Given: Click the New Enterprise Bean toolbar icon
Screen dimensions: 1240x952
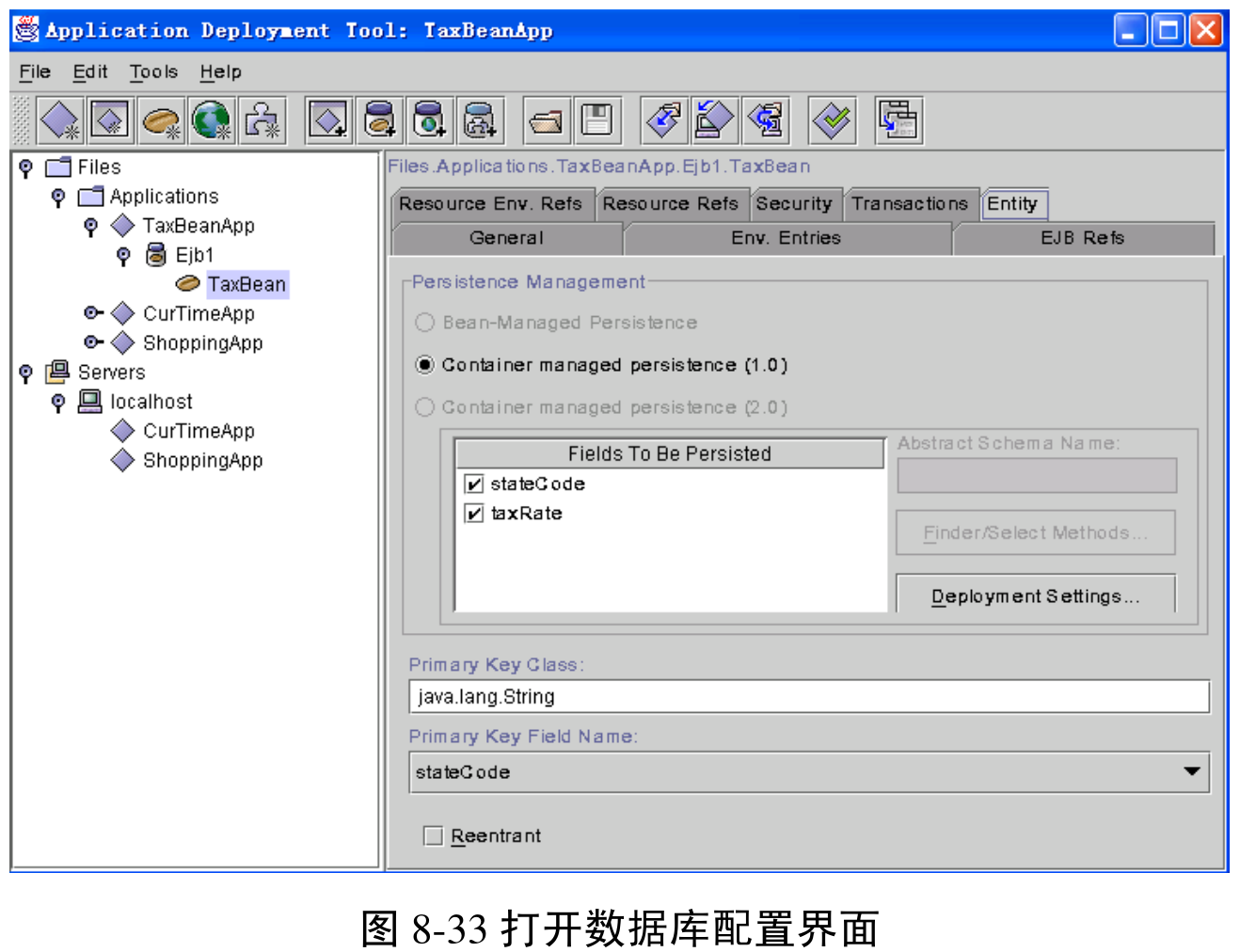Looking at the screenshot, I should coord(161,120).
